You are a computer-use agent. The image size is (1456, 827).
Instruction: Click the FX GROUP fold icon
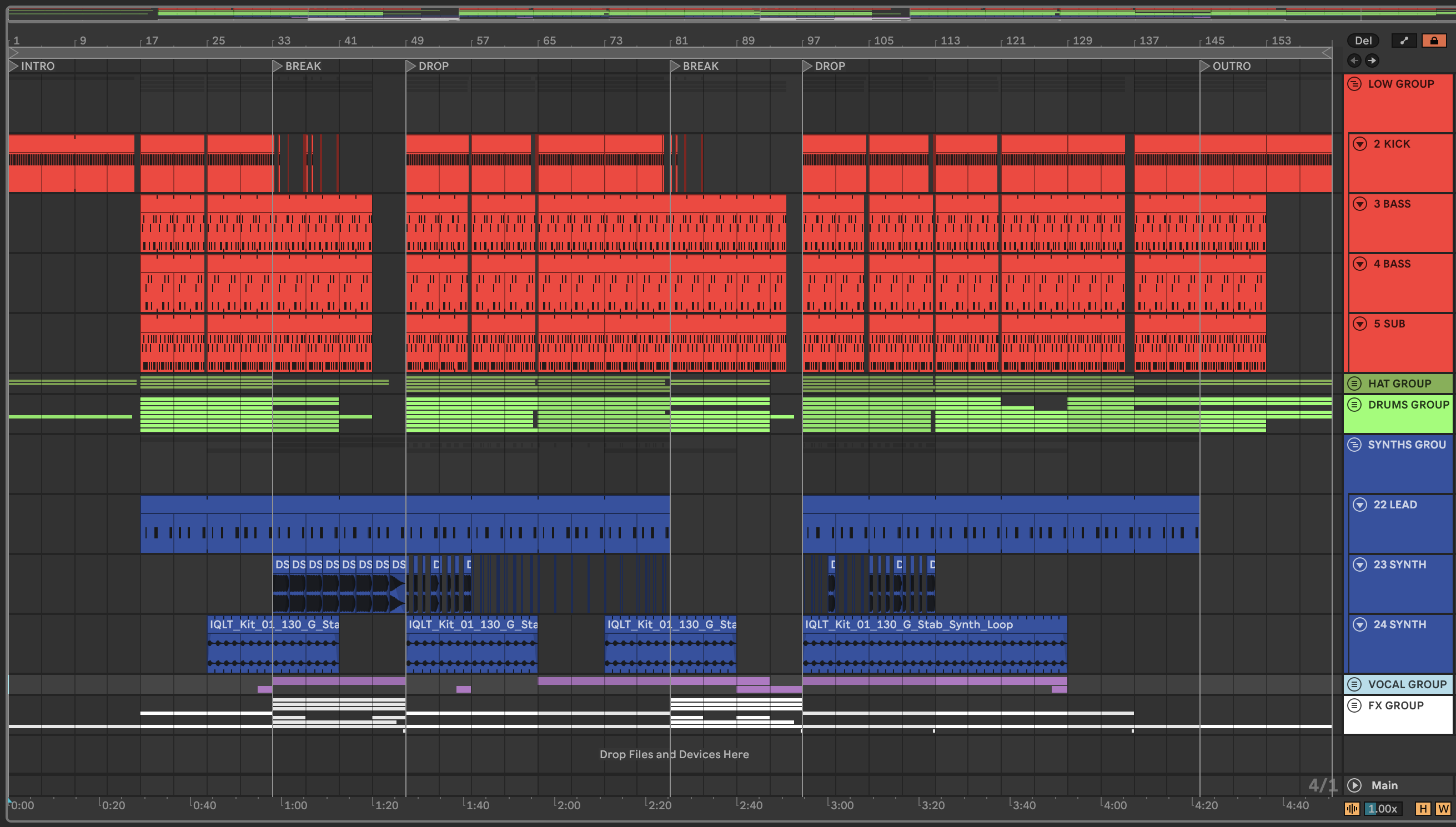(x=1354, y=705)
